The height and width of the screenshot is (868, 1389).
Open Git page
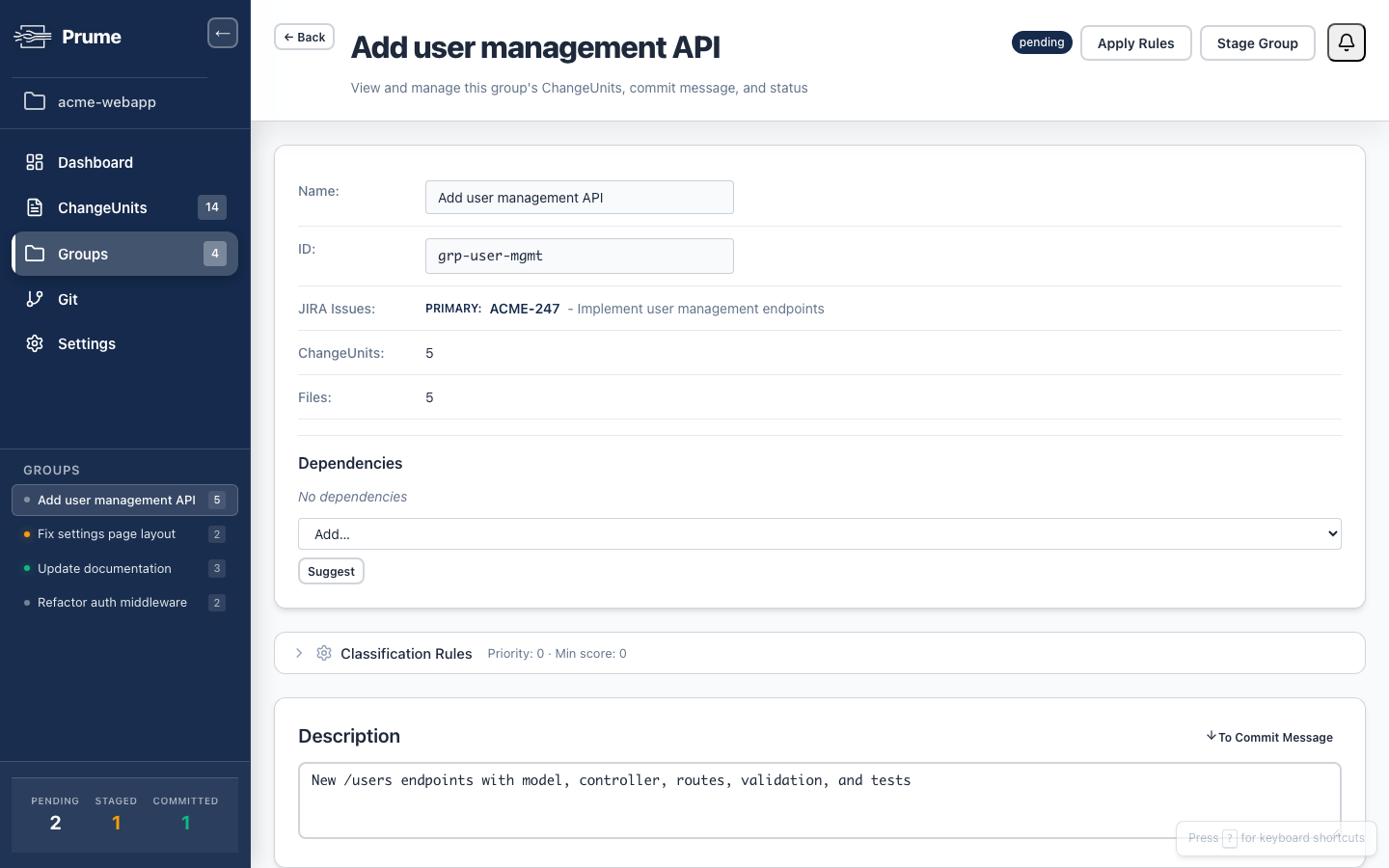[x=124, y=299]
